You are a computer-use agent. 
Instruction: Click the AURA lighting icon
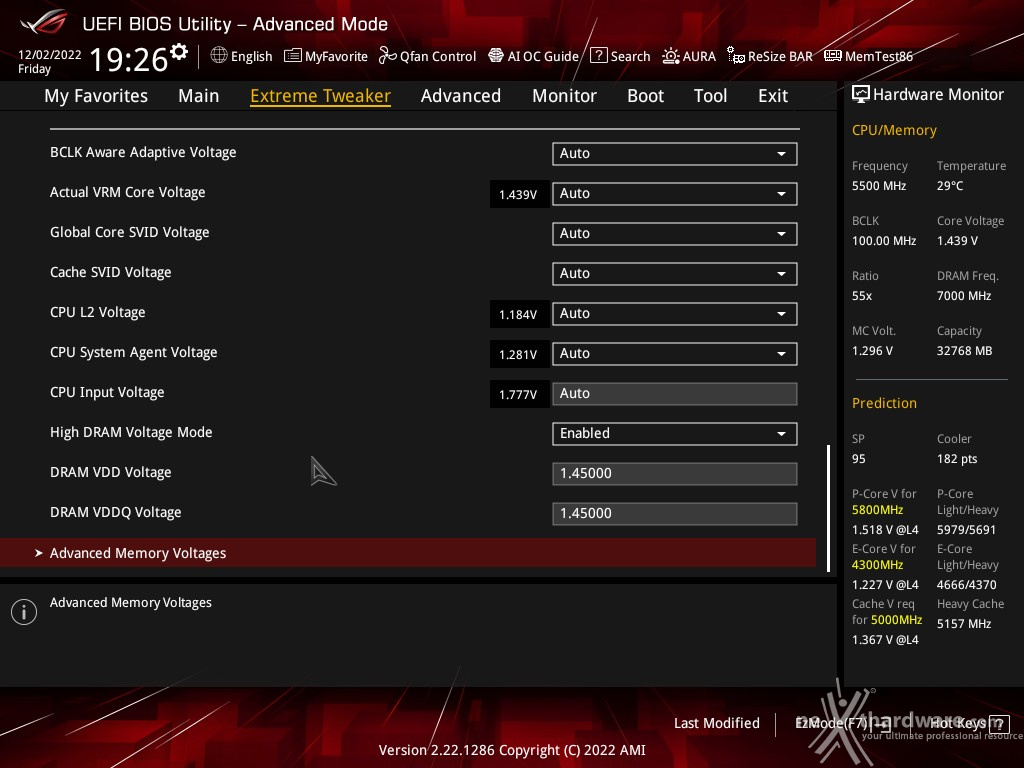(671, 56)
